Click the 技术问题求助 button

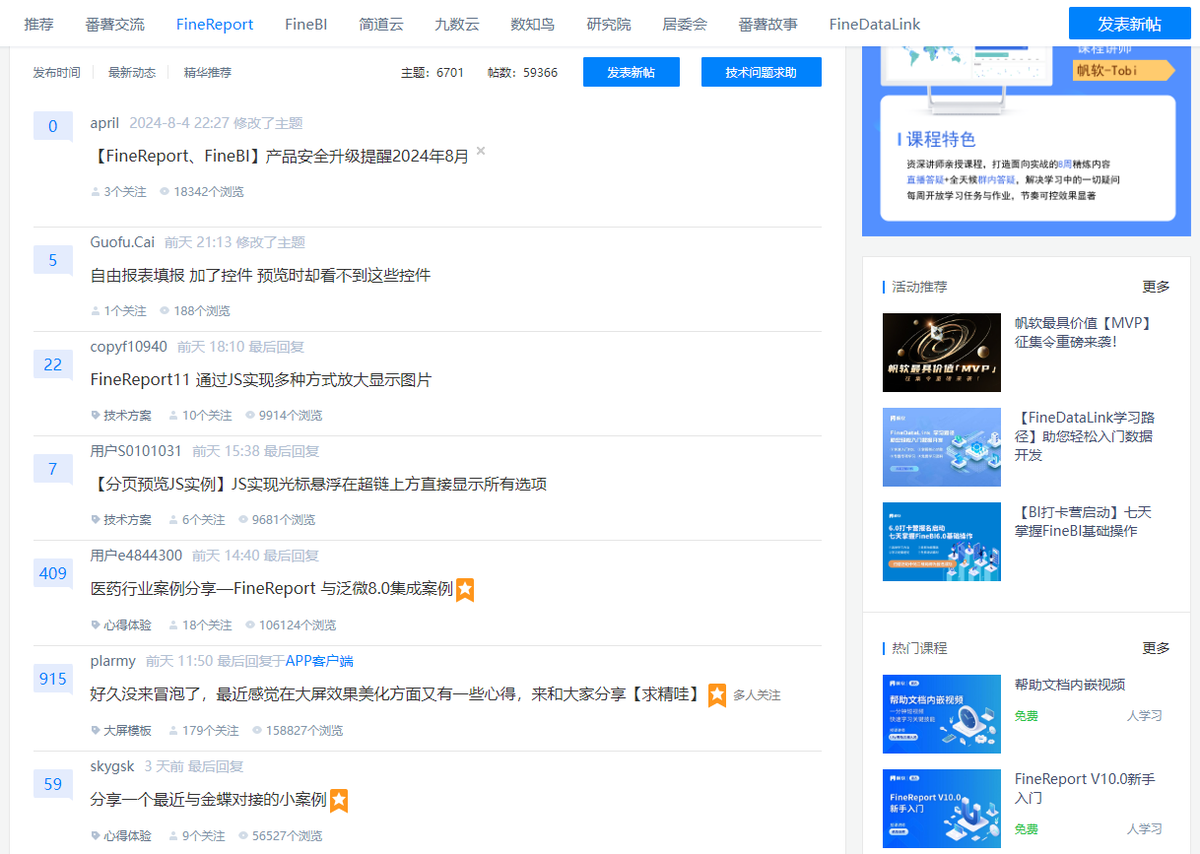click(x=761, y=72)
